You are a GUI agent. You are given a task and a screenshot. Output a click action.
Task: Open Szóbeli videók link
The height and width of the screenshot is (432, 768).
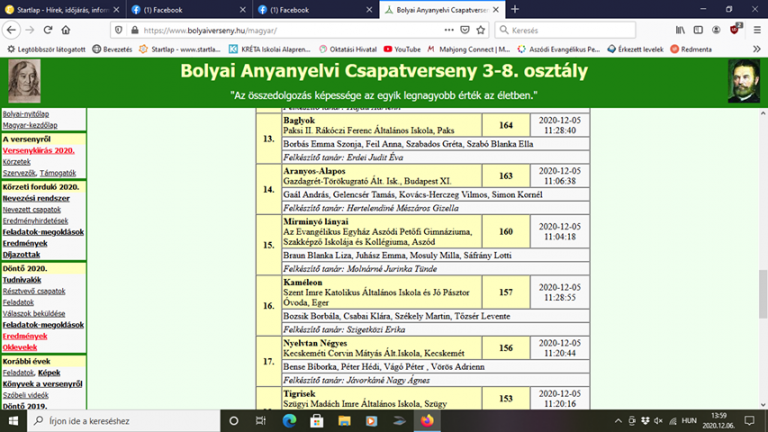[25, 395]
